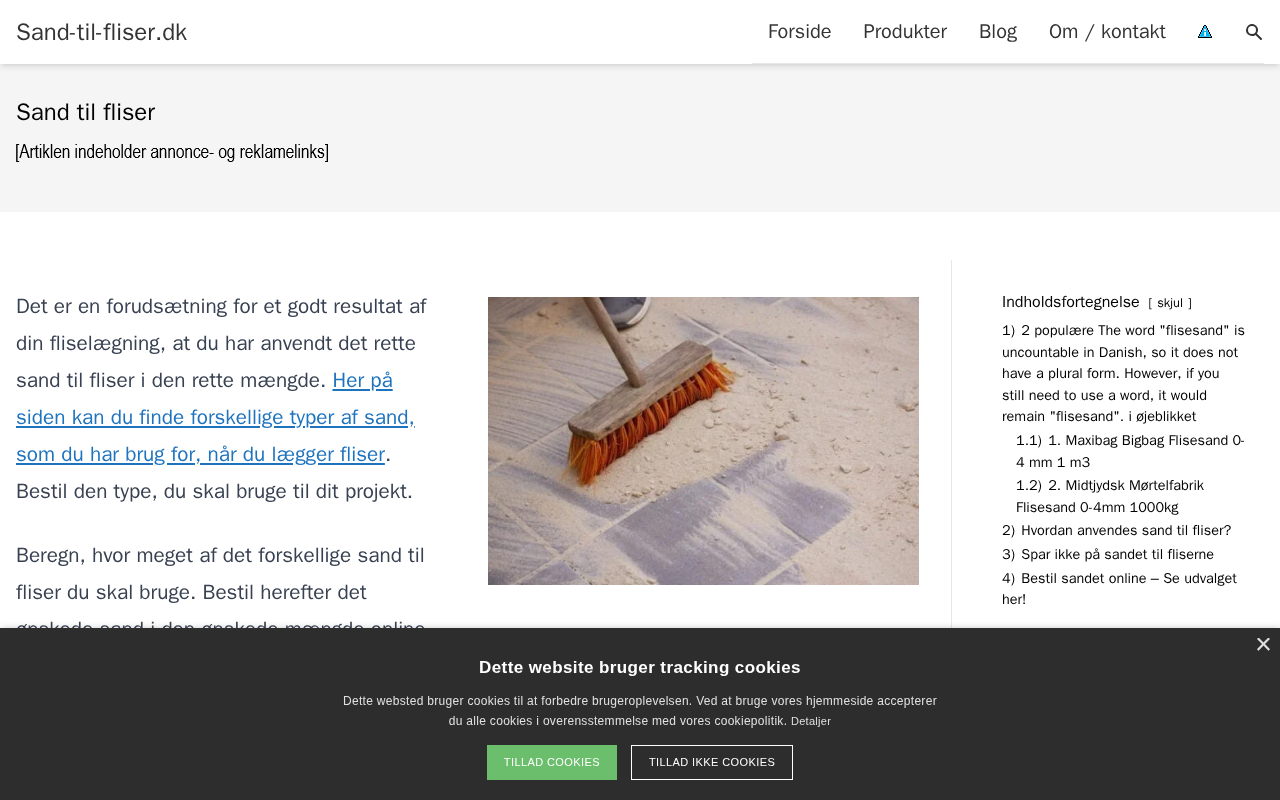Decline via TILLAD IKKE COOKIES button

pyautogui.click(x=712, y=762)
